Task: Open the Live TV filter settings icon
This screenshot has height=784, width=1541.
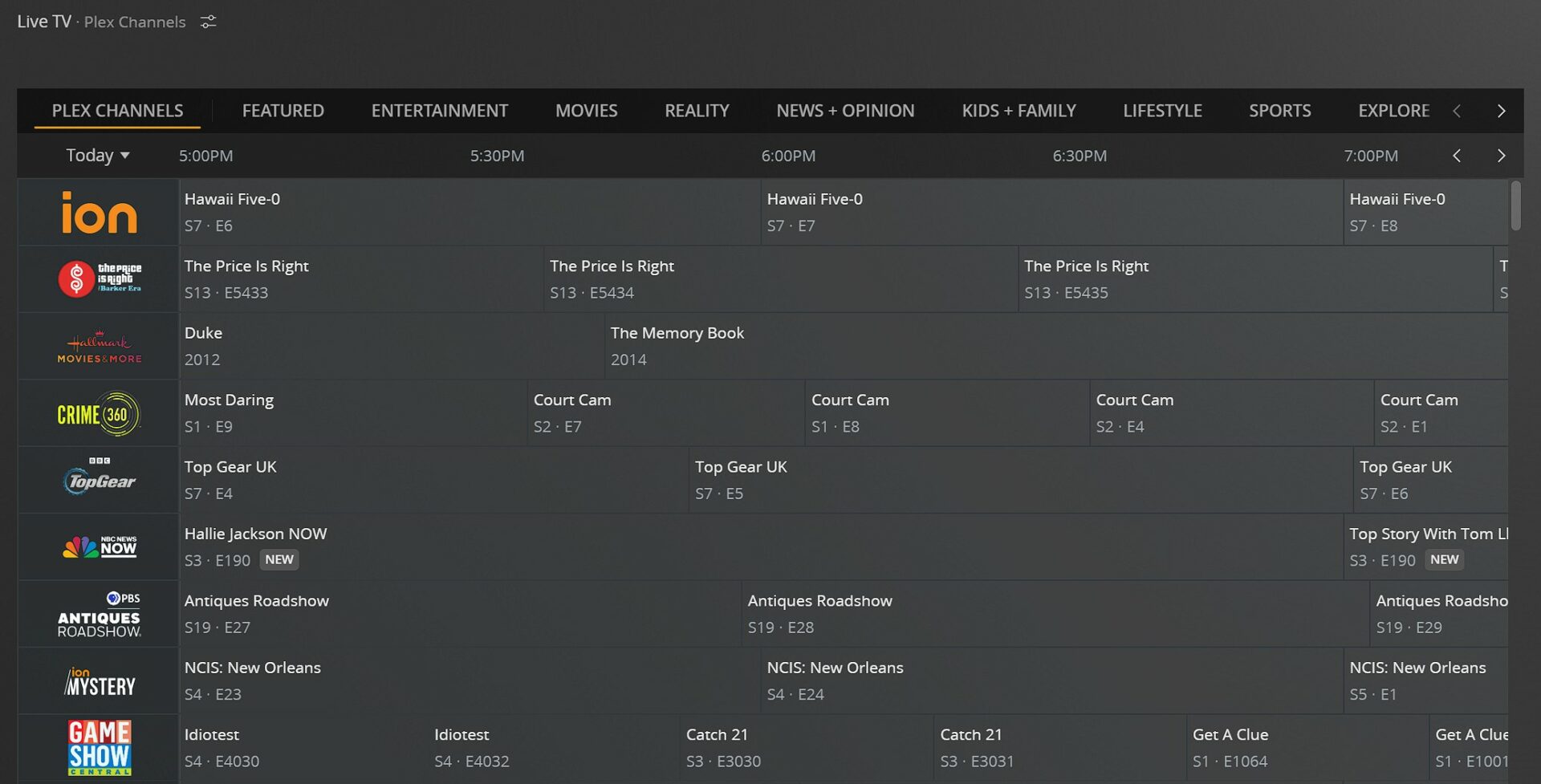Action: [x=208, y=22]
